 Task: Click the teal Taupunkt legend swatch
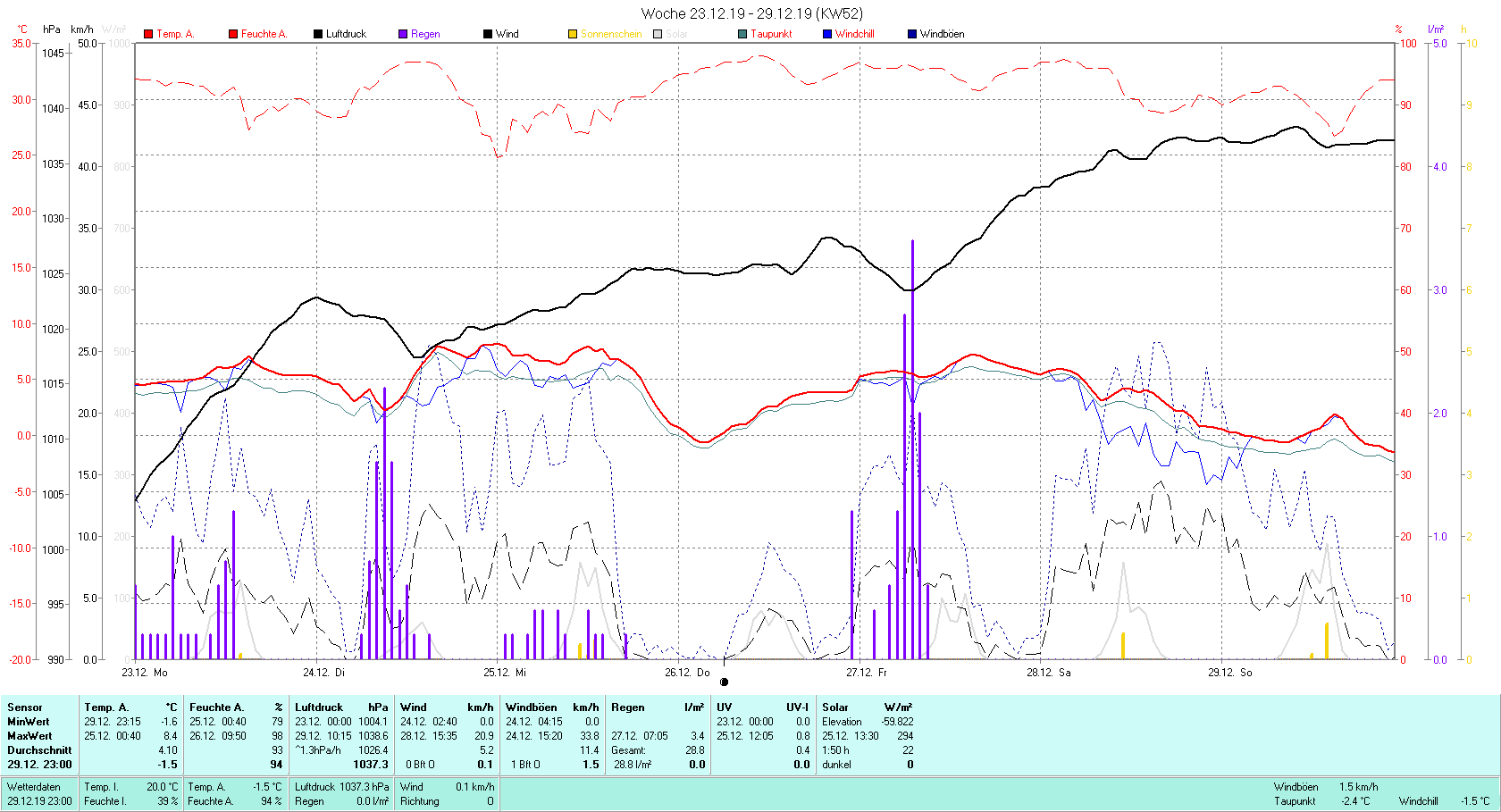(742, 34)
